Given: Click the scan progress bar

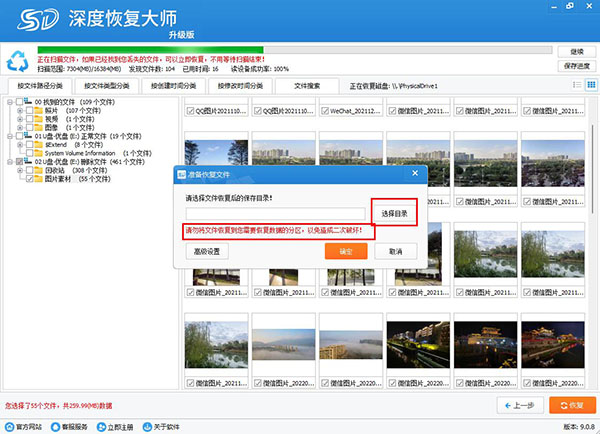Looking at the screenshot, I should (294, 48).
